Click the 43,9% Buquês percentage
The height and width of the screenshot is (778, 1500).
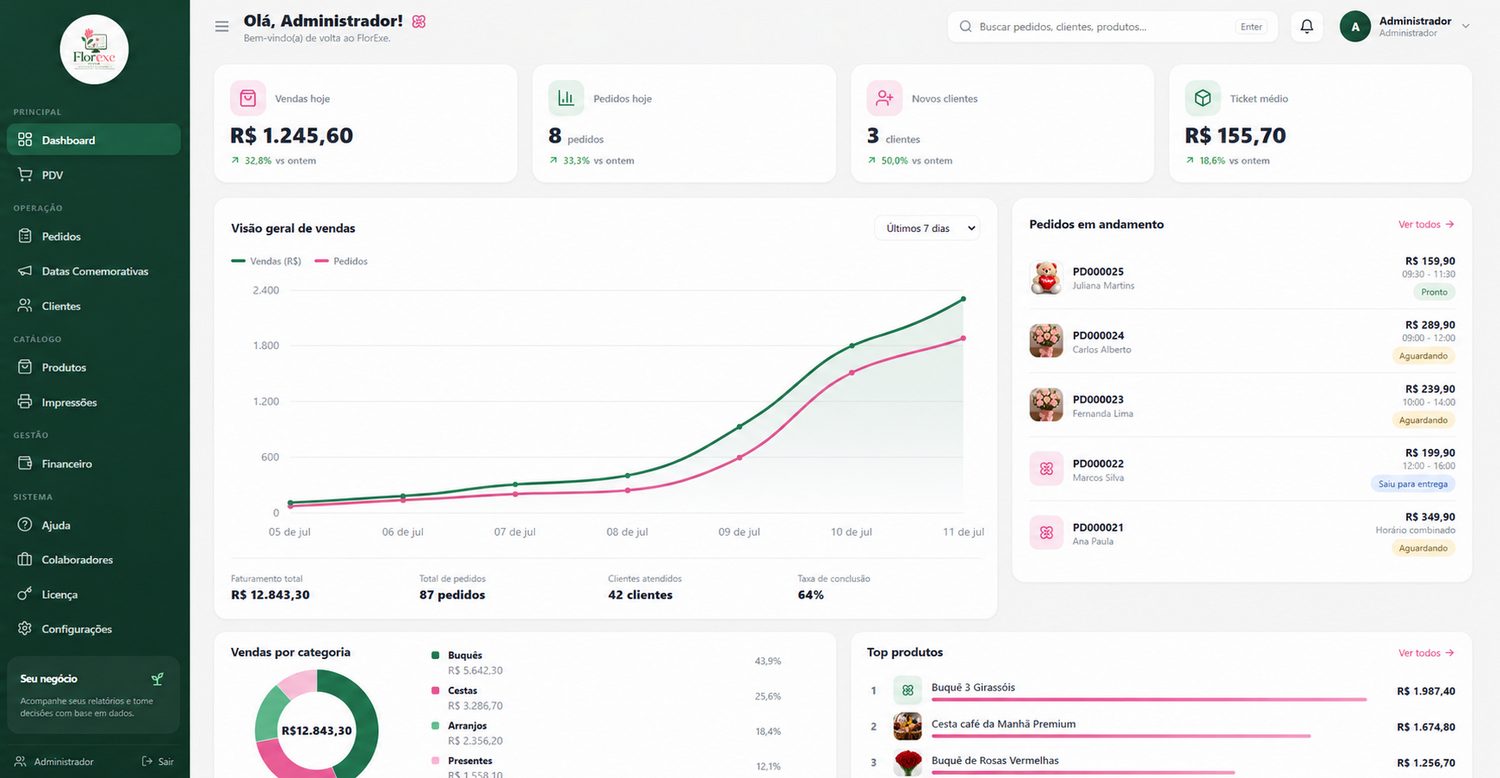[x=768, y=661]
